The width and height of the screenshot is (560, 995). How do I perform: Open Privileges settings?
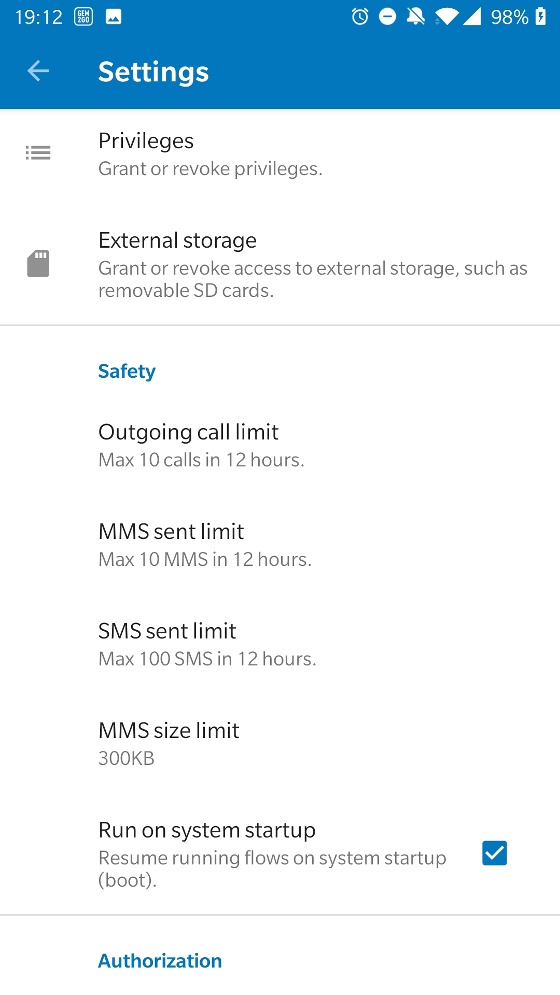[280, 154]
